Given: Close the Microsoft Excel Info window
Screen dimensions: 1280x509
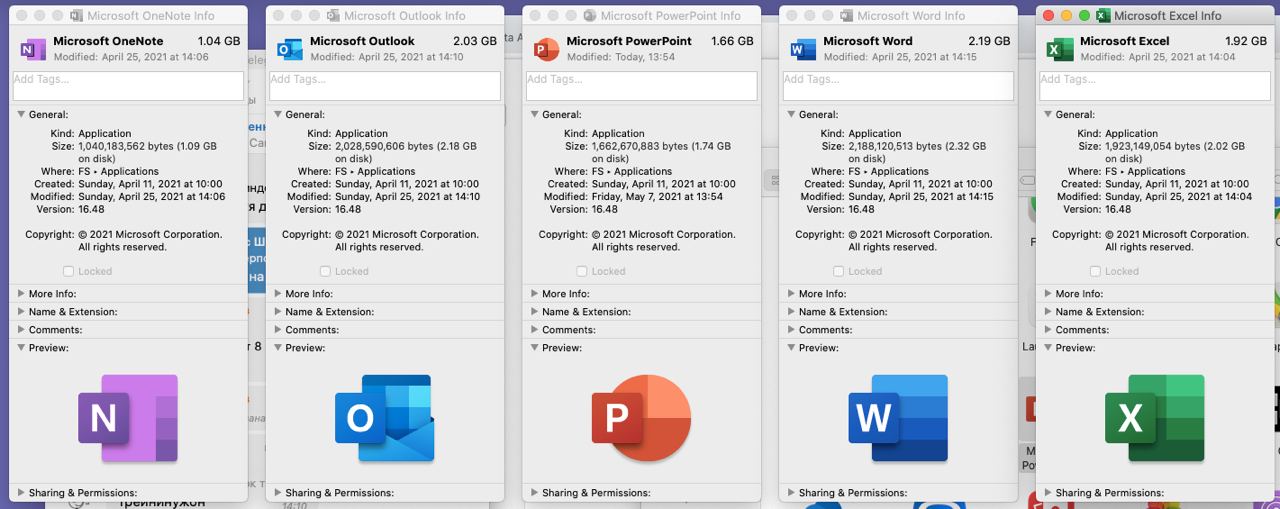Looking at the screenshot, I should (x=1049, y=15).
